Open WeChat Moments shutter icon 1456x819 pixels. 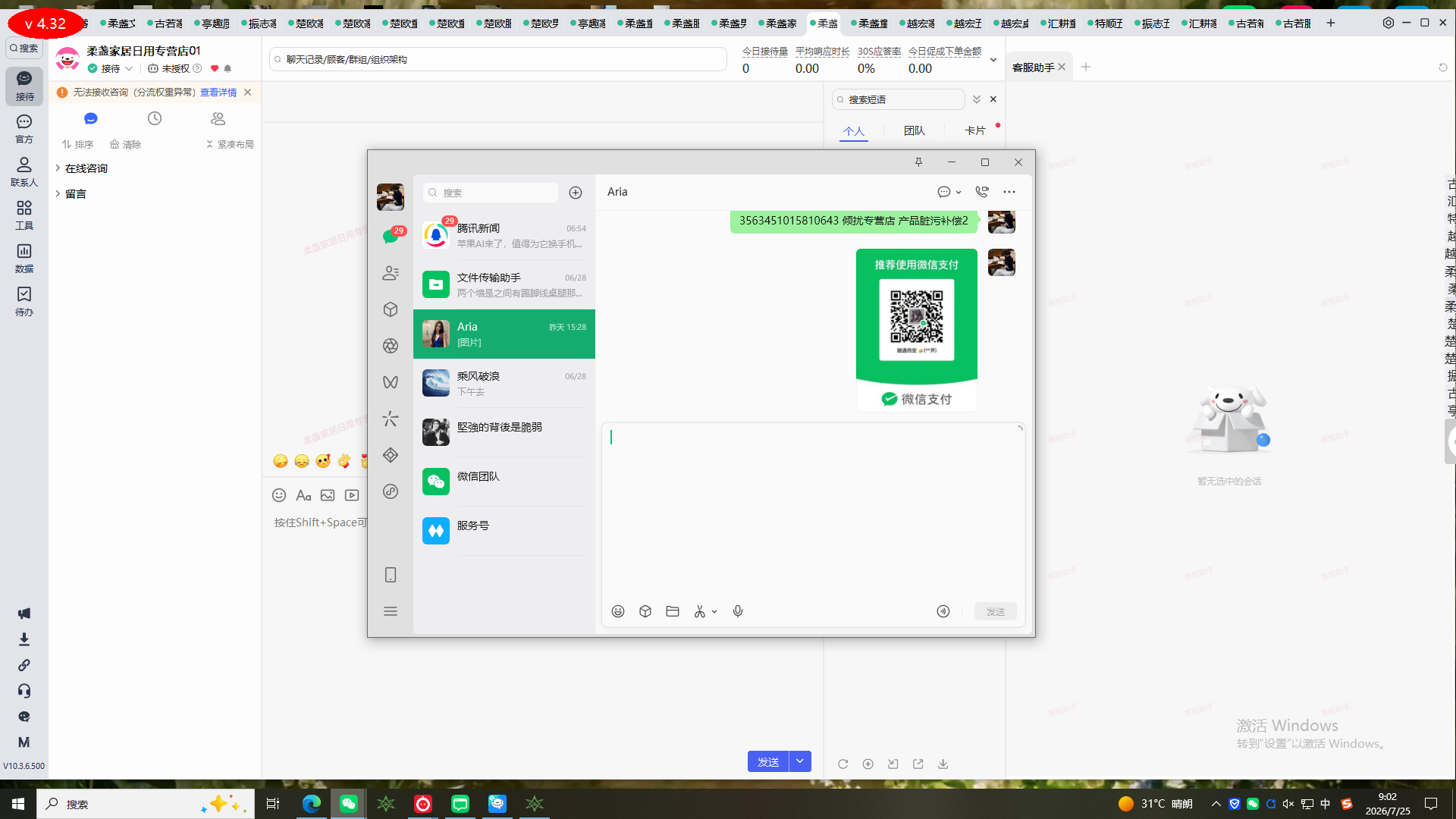(x=391, y=346)
